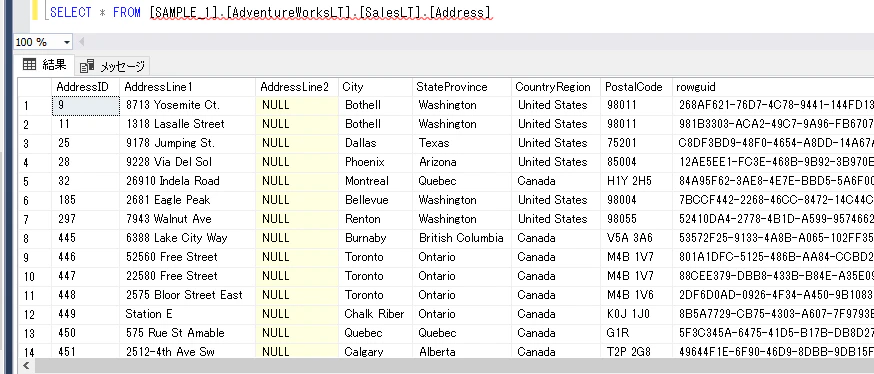The width and height of the screenshot is (874, 374).
Task: Select the AddressLine1 column header
Action: [x=188, y=87]
